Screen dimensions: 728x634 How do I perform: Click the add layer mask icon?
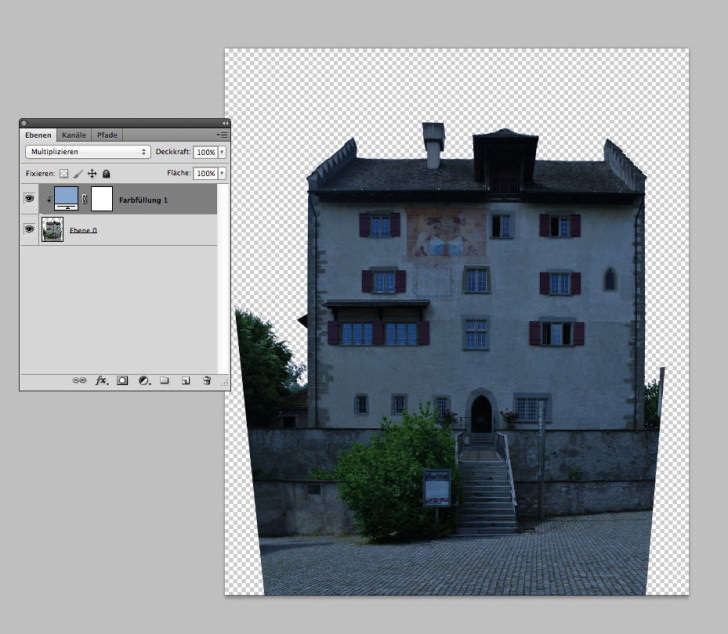tap(122, 381)
